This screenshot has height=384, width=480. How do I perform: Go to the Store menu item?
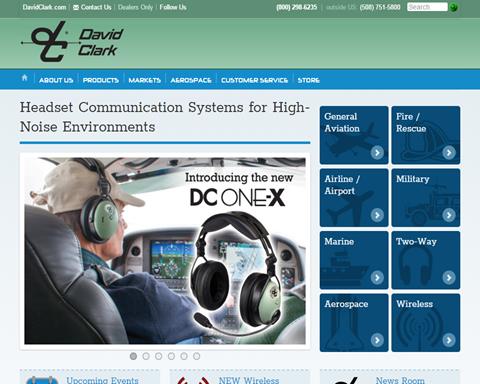coord(309,80)
